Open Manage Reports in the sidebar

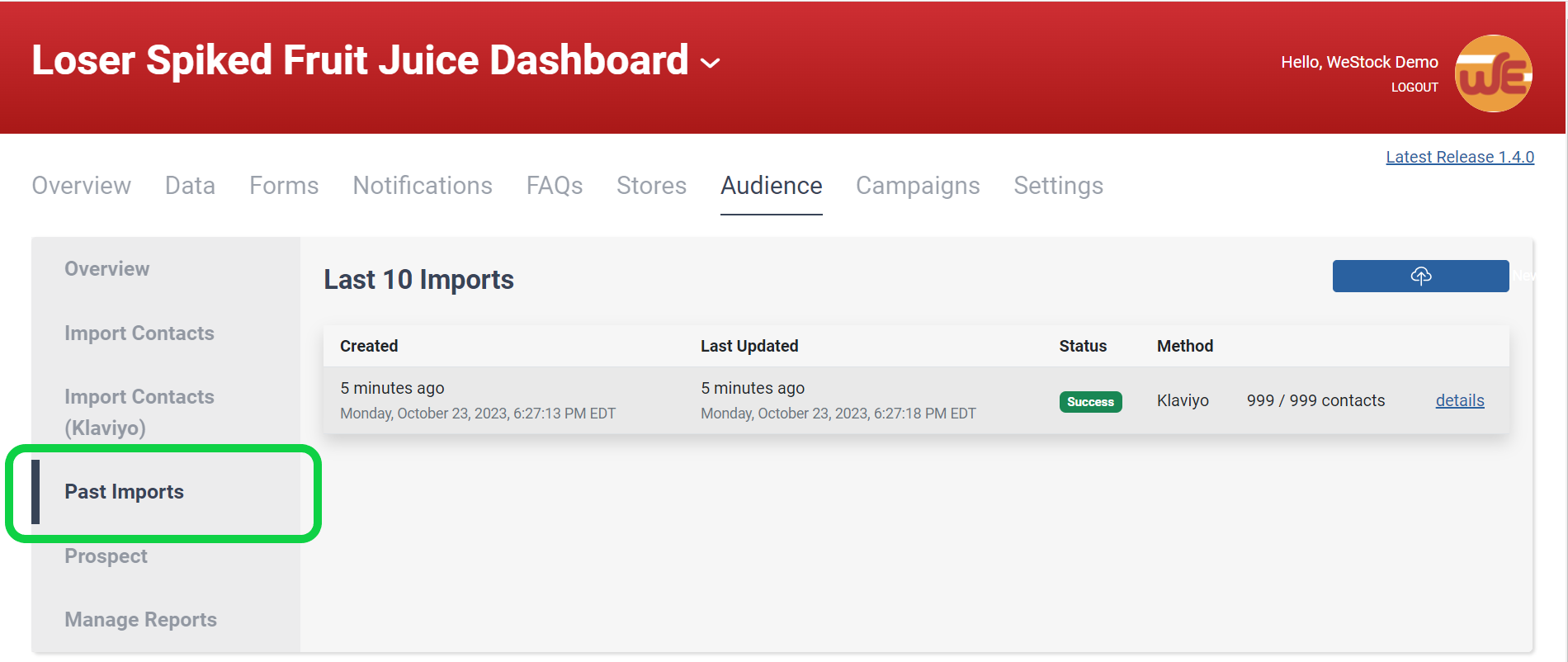click(x=140, y=620)
